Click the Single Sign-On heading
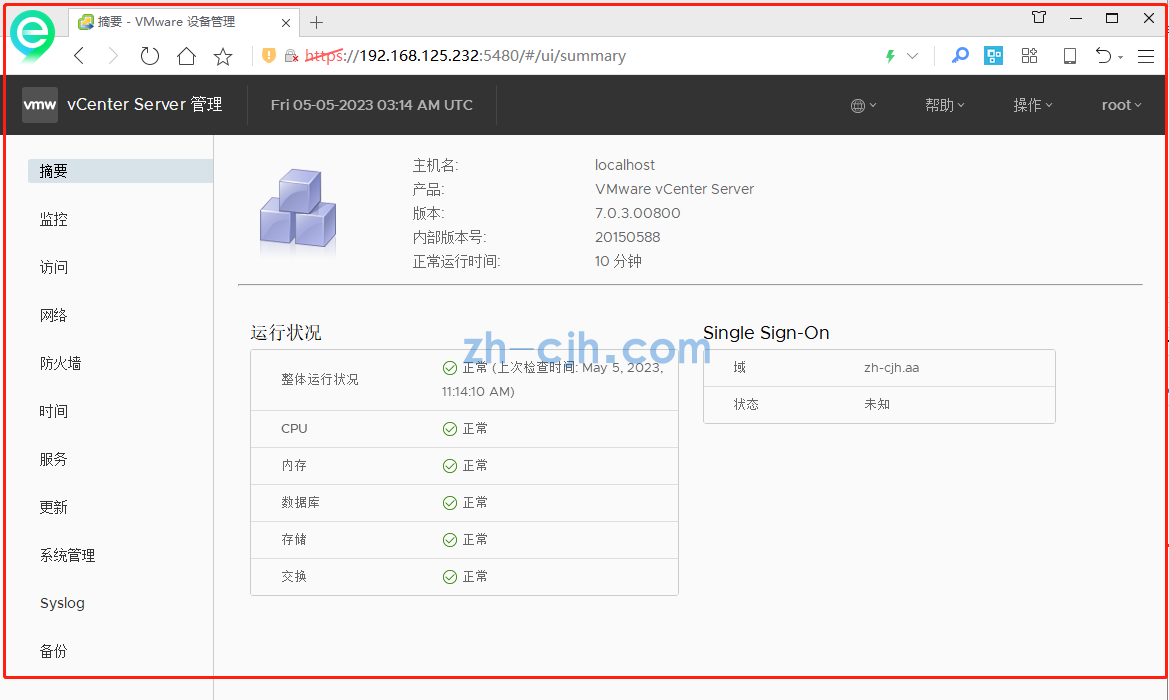 click(x=766, y=332)
